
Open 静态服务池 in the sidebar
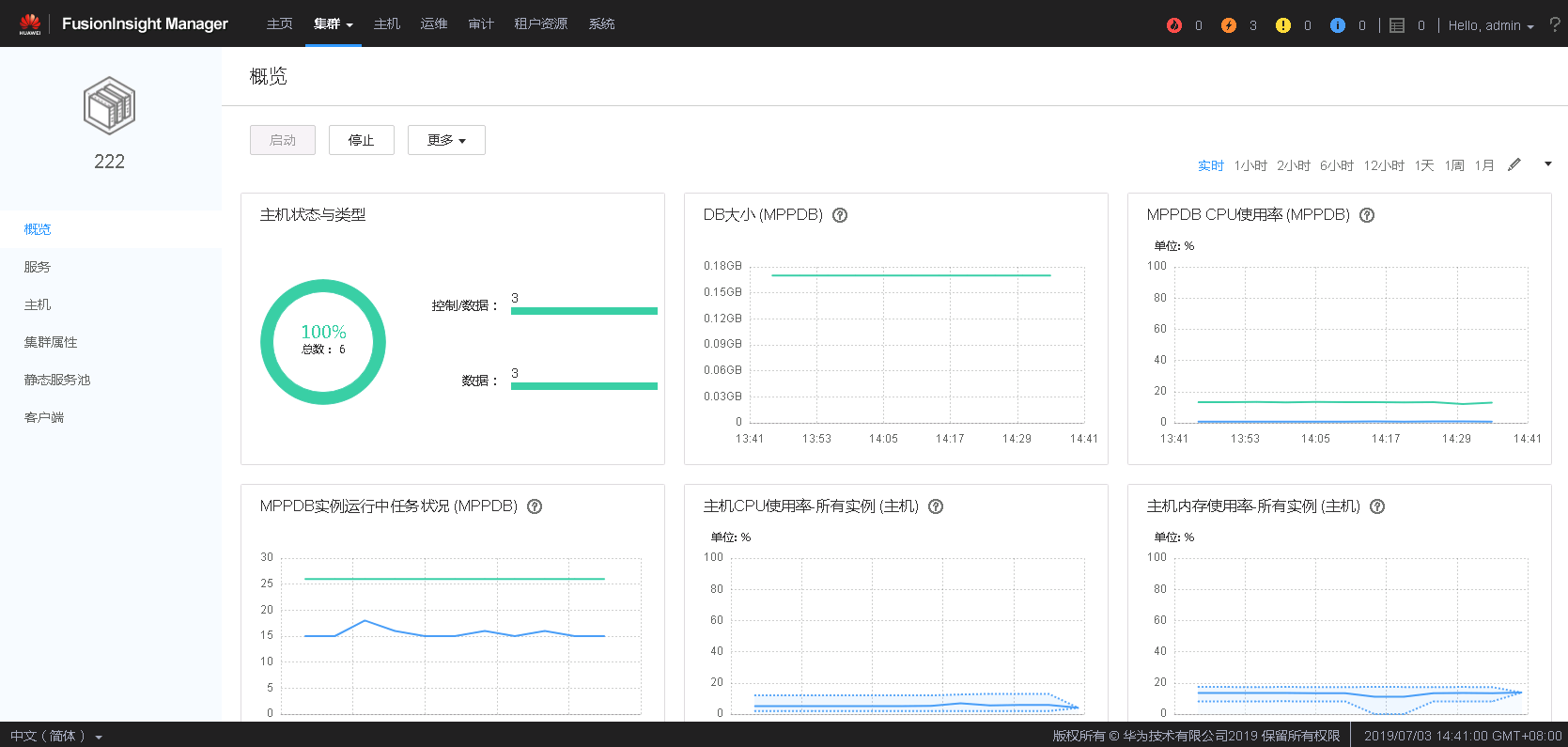pos(57,380)
